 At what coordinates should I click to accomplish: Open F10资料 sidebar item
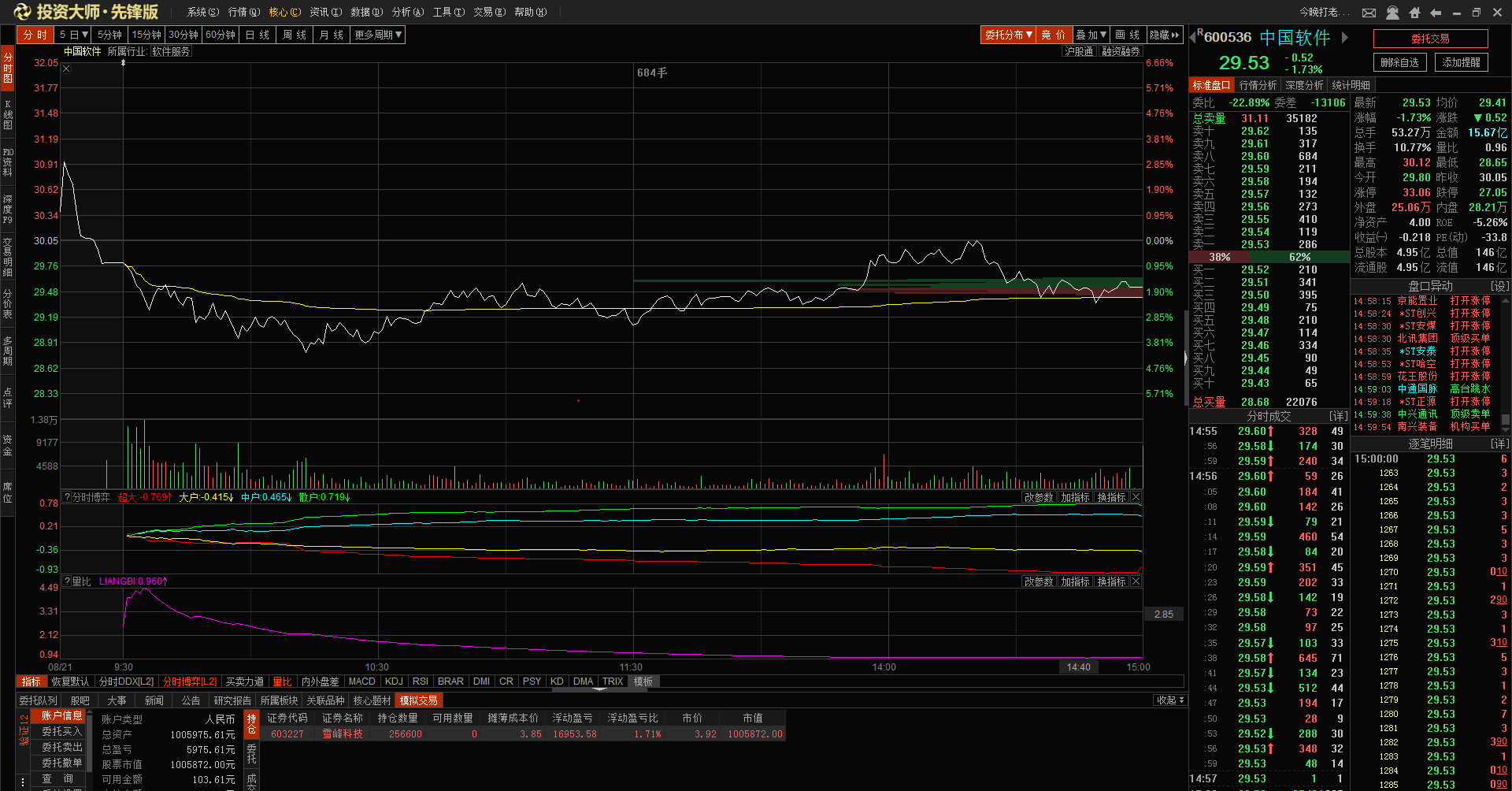(7, 162)
